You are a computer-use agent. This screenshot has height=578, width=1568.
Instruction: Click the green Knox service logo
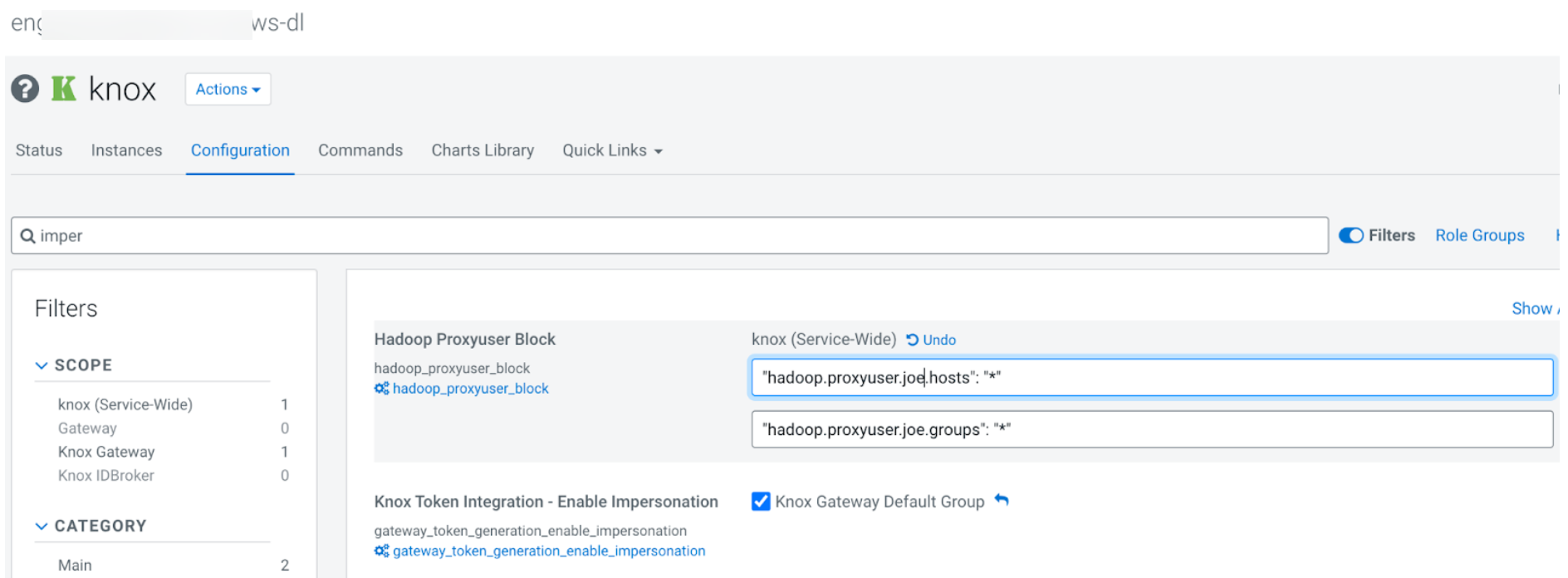pos(63,88)
